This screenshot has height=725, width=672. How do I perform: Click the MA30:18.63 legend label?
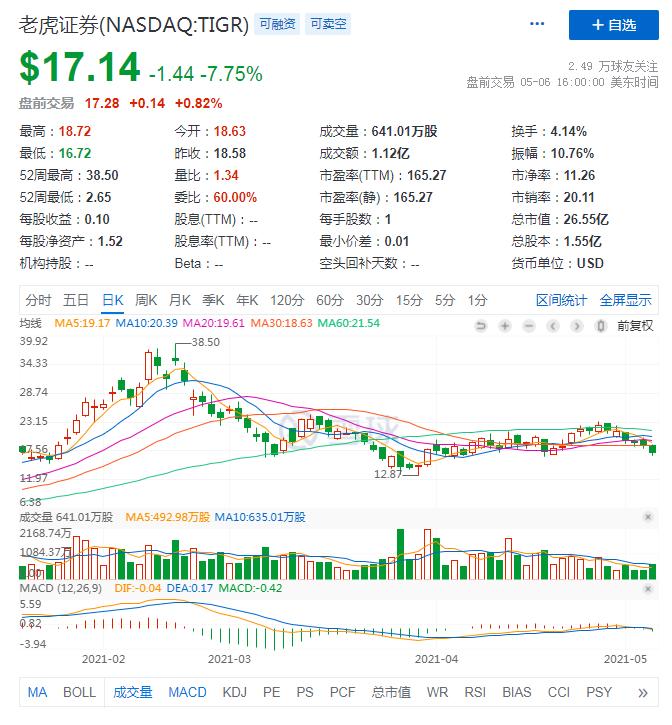[x=281, y=323]
